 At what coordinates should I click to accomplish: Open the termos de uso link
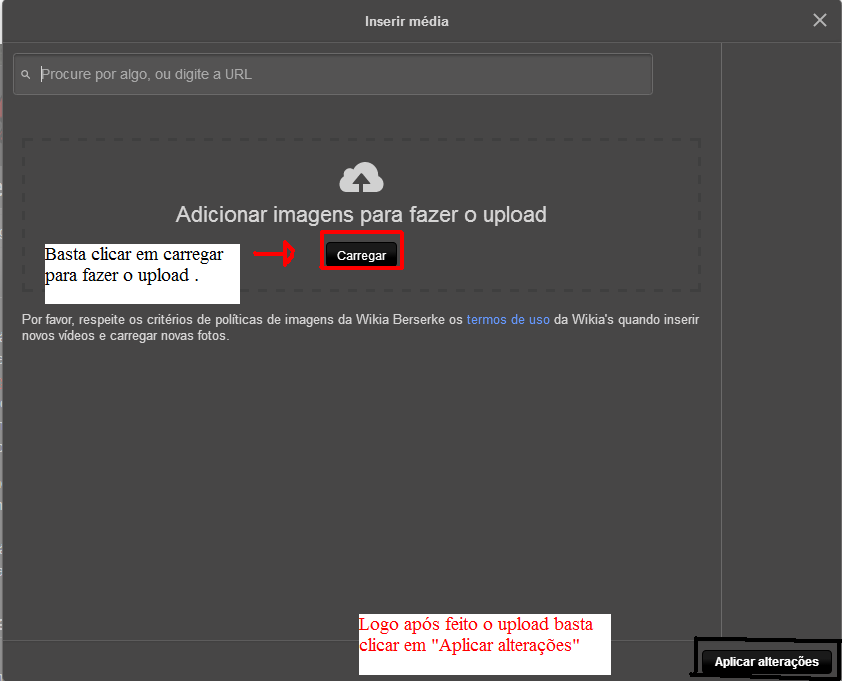click(508, 320)
